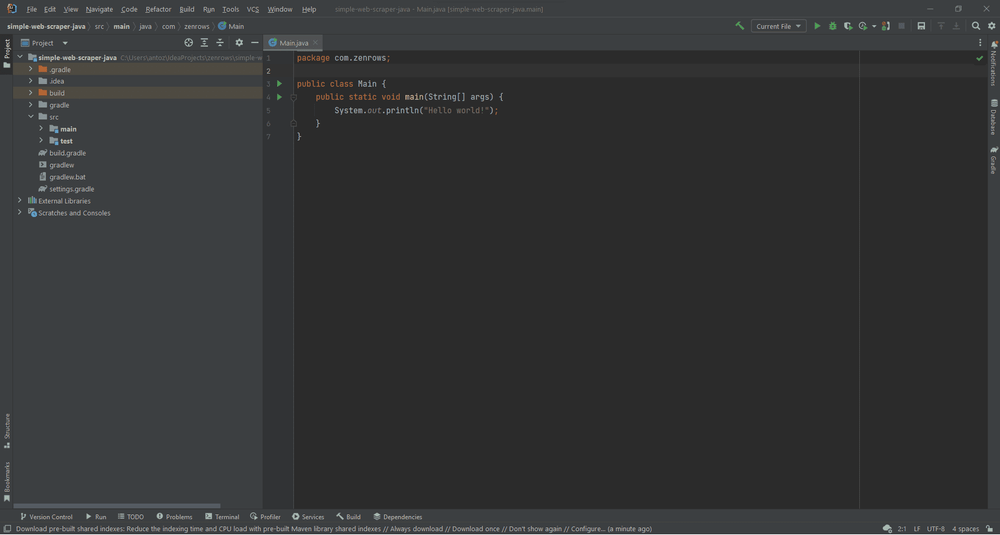
Task: Click Expand All in the Project panel
Action: click(204, 43)
